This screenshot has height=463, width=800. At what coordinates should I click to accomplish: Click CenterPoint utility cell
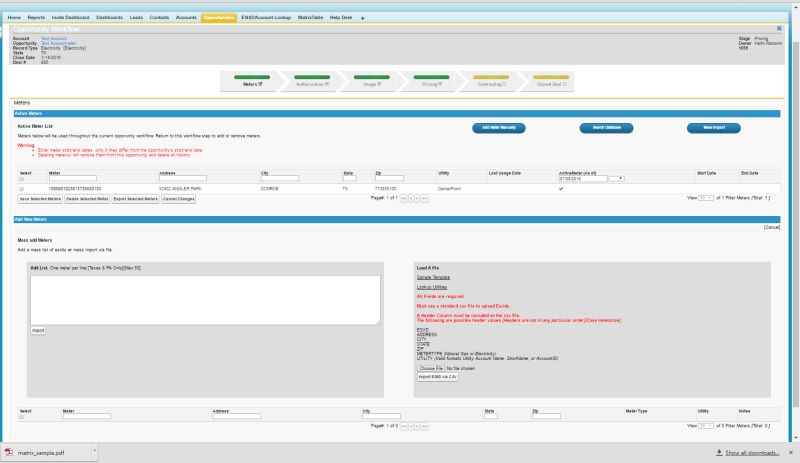point(449,189)
